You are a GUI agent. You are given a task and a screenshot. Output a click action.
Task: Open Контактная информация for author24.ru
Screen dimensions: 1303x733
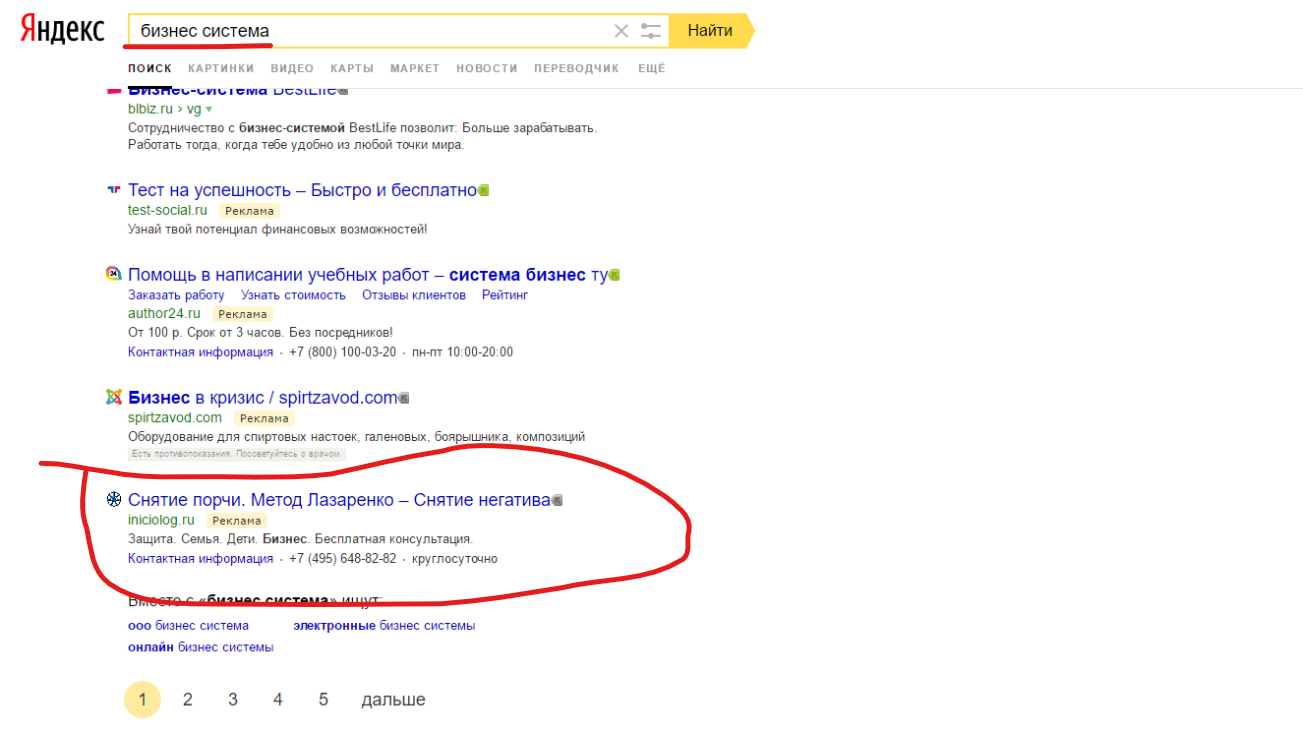point(200,352)
